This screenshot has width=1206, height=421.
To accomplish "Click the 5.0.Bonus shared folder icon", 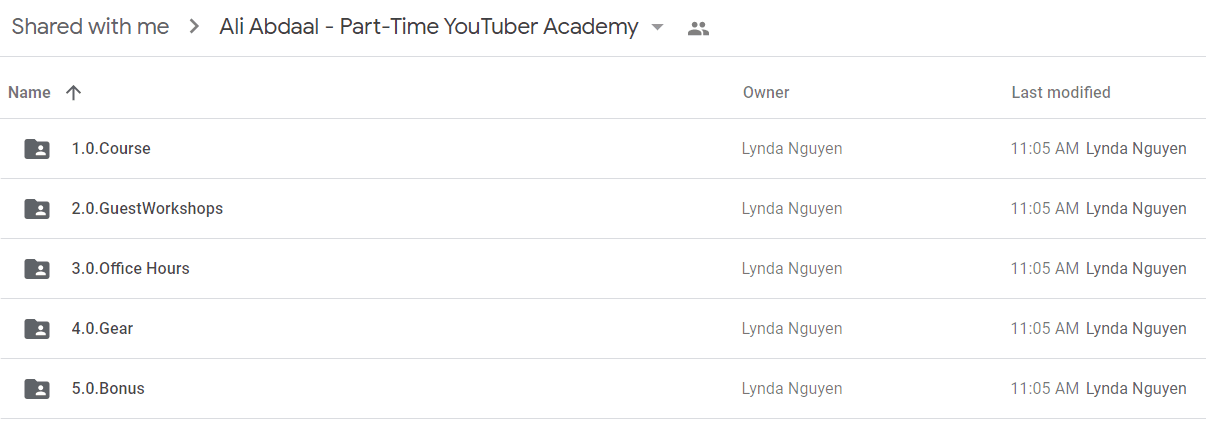I will (x=37, y=389).
